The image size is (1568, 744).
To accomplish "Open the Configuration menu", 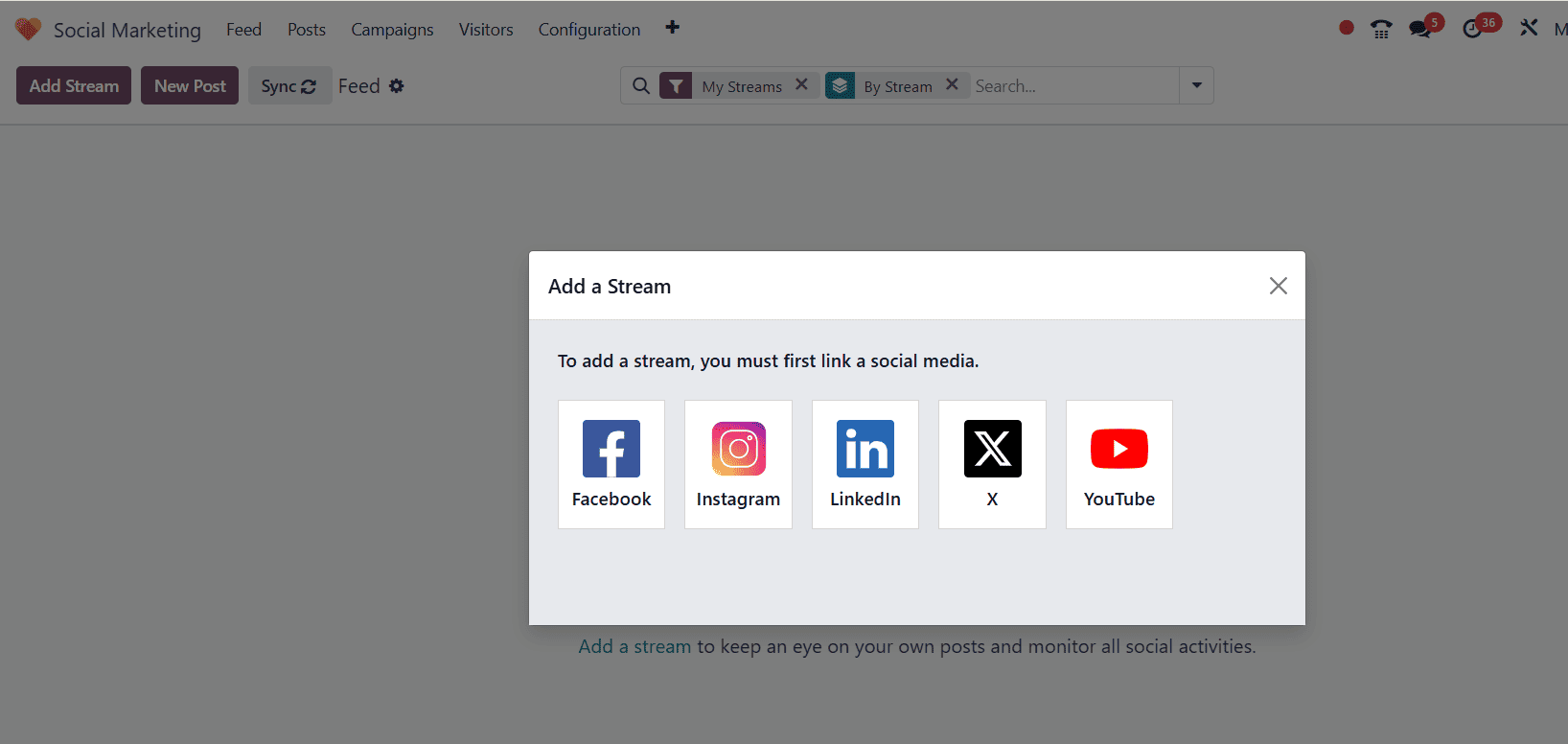I will click(589, 30).
